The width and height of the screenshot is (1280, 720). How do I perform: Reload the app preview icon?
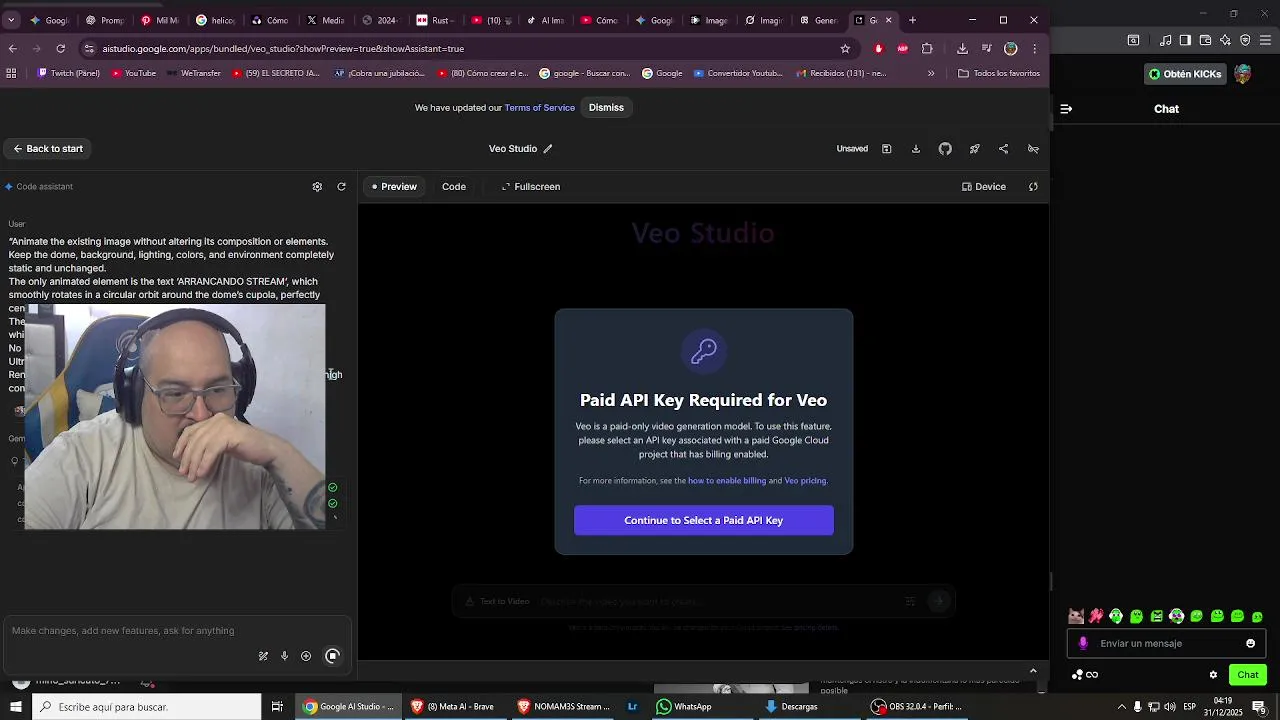(x=1033, y=187)
